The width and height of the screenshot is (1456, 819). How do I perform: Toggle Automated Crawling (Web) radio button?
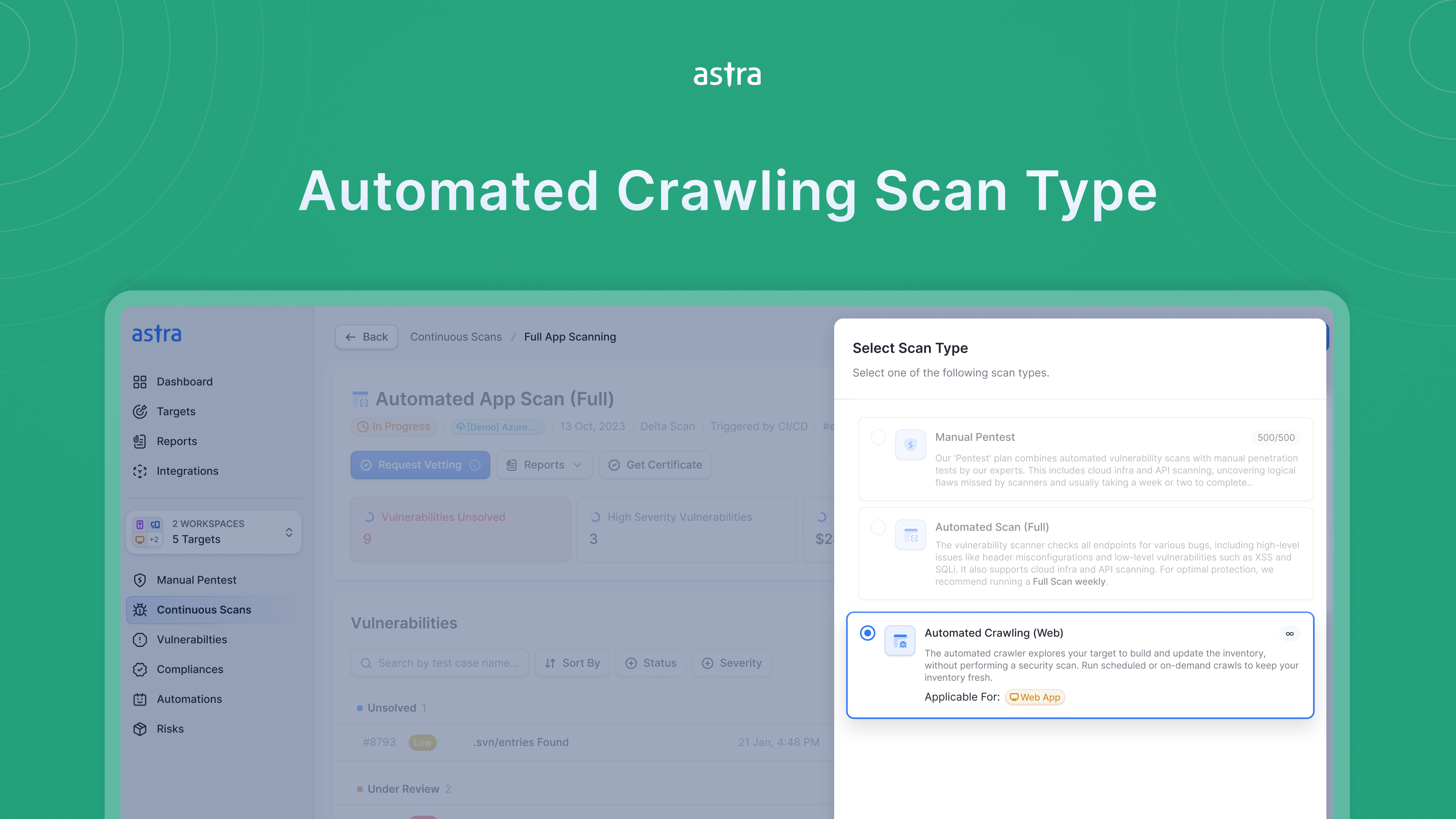[x=868, y=633]
